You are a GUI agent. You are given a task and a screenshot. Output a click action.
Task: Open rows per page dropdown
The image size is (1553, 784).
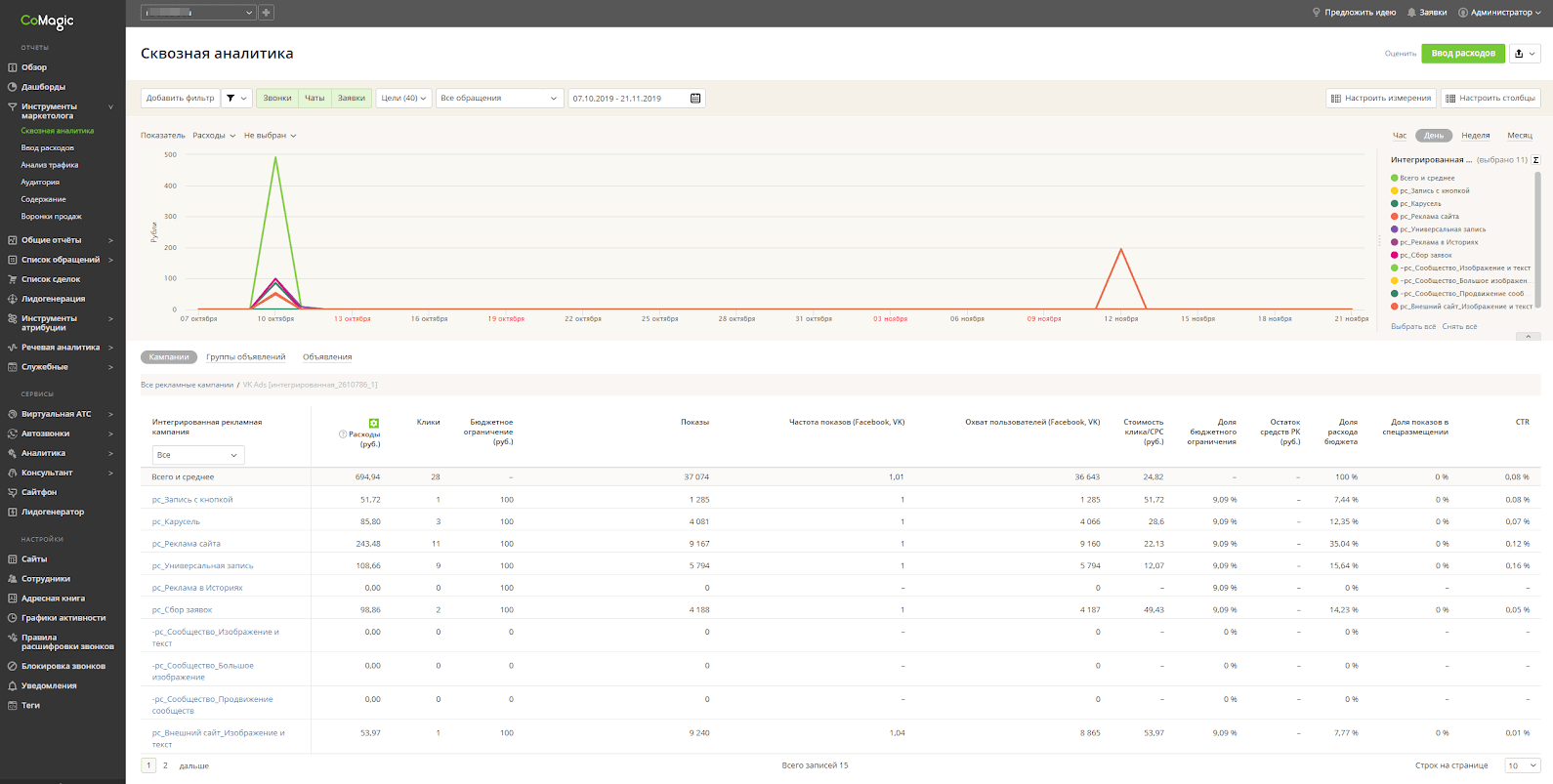click(1522, 765)
